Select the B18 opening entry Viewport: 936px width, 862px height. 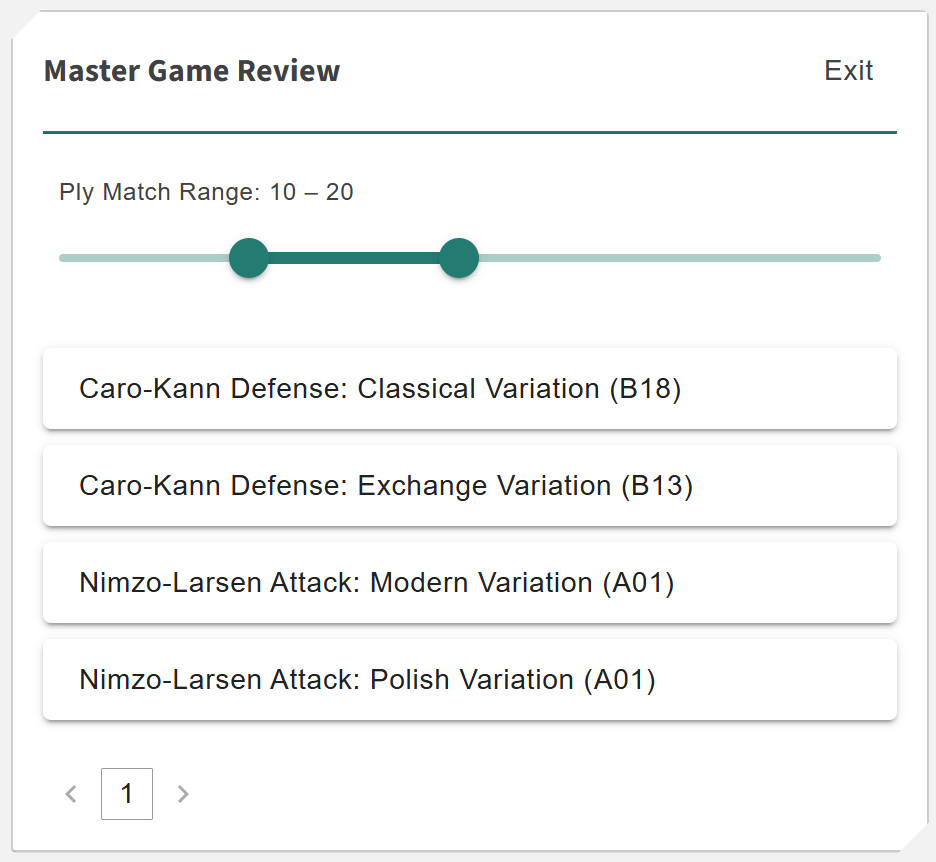pyautogui.click(x=380, y=389)
